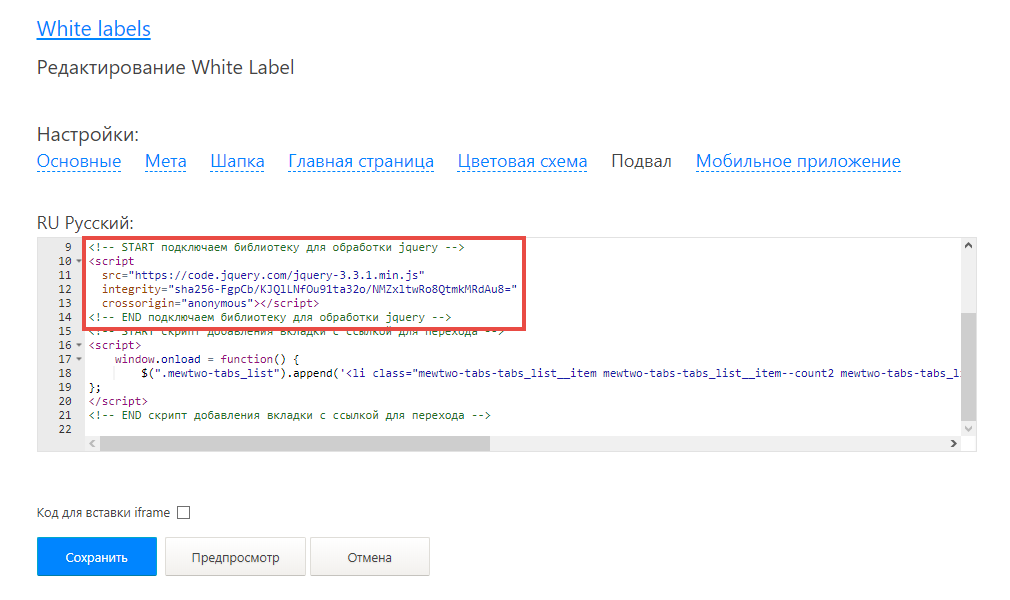Viewport: 1010px width, 600px height.
Task: Click the Сохранить button
Action: pos(97,556)
